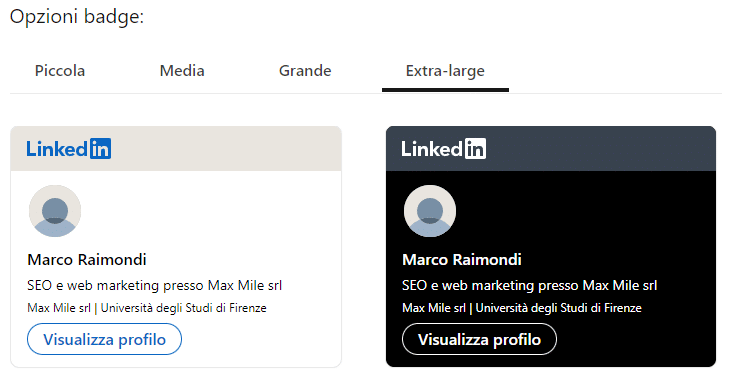Click the profile avatar on light badge

[x=55, y=211]
